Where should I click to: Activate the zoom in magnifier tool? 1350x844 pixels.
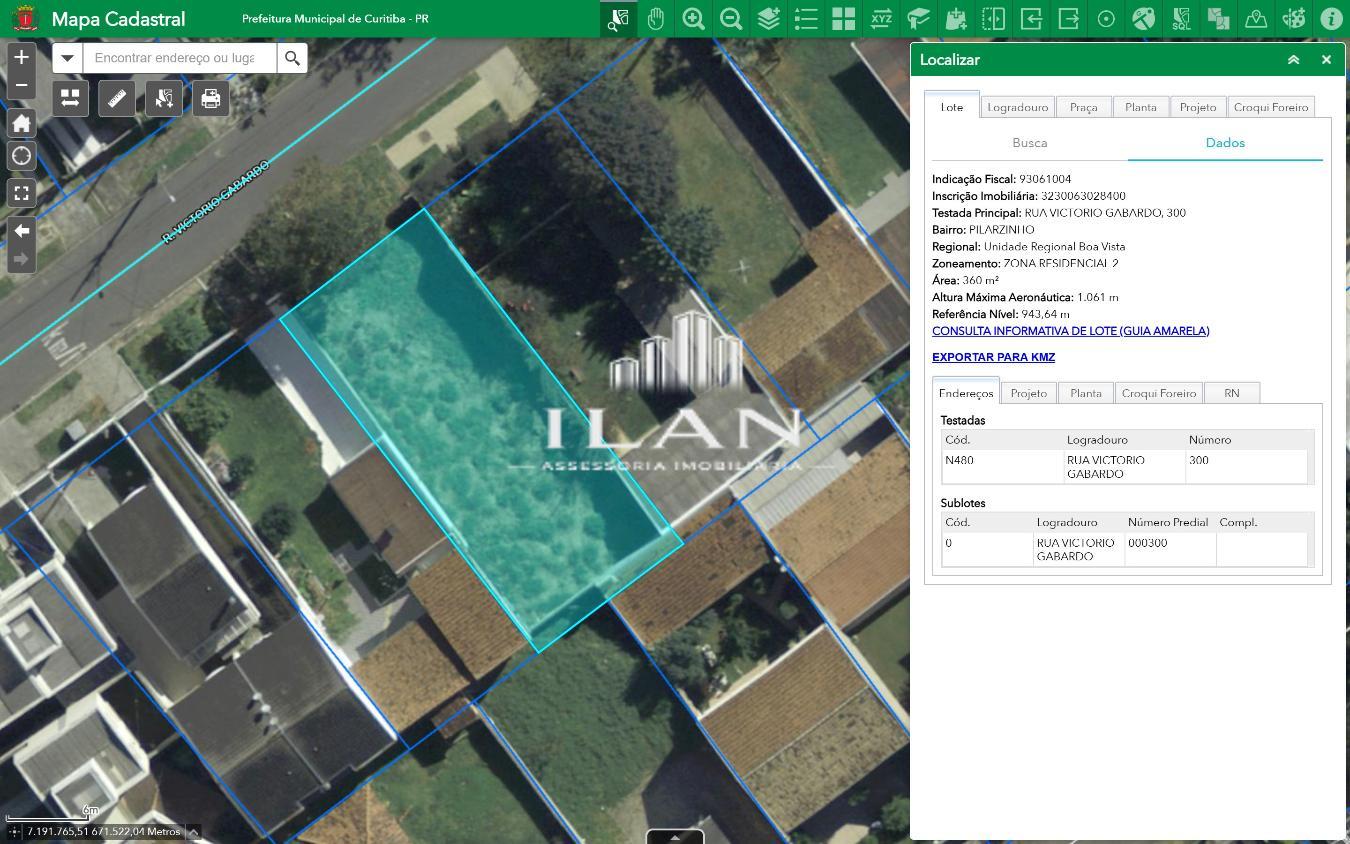(x=693, y=18)
